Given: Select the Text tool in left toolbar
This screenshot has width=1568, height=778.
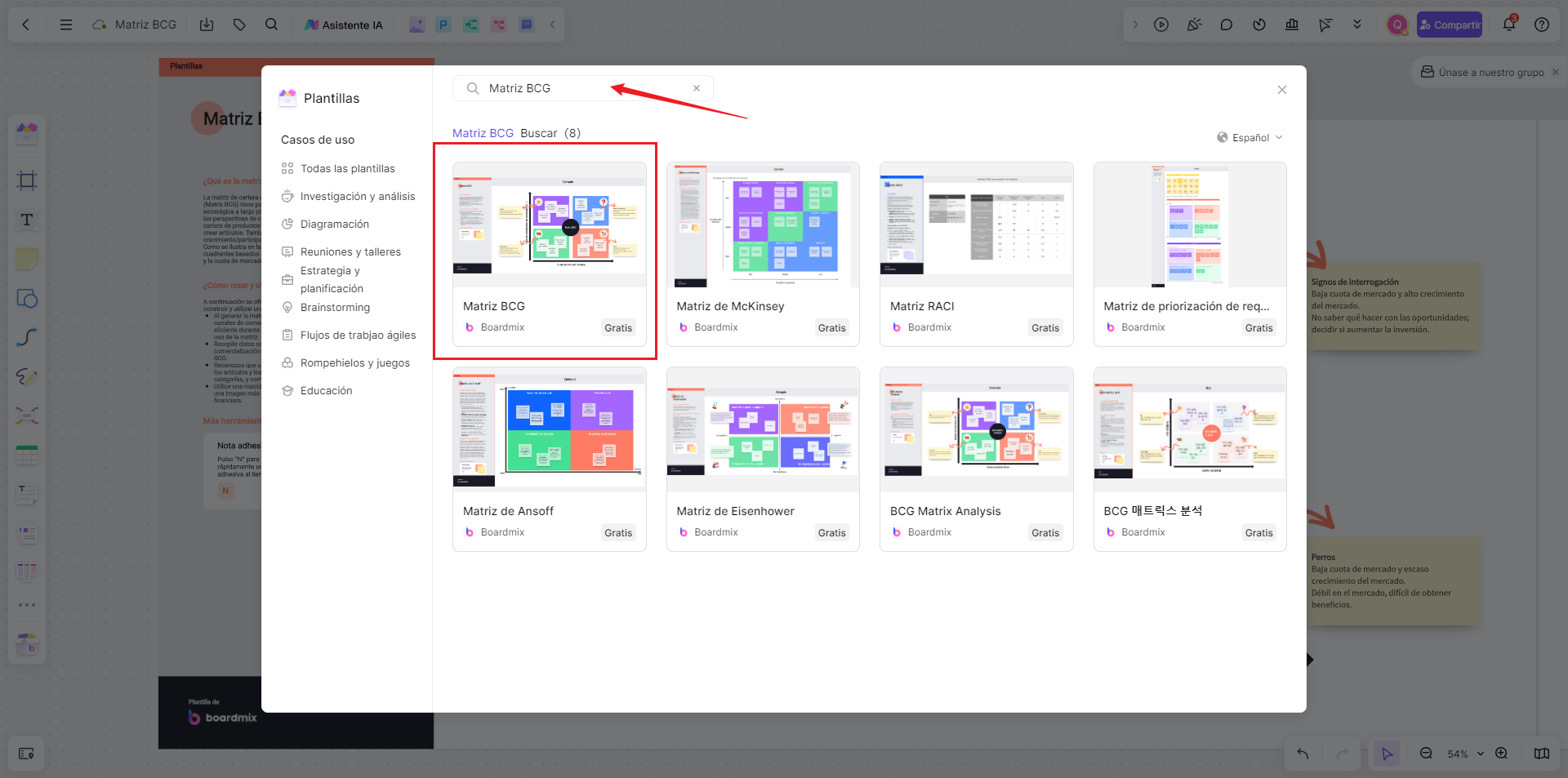Looking at the screenshot, I should coord(27,220).
